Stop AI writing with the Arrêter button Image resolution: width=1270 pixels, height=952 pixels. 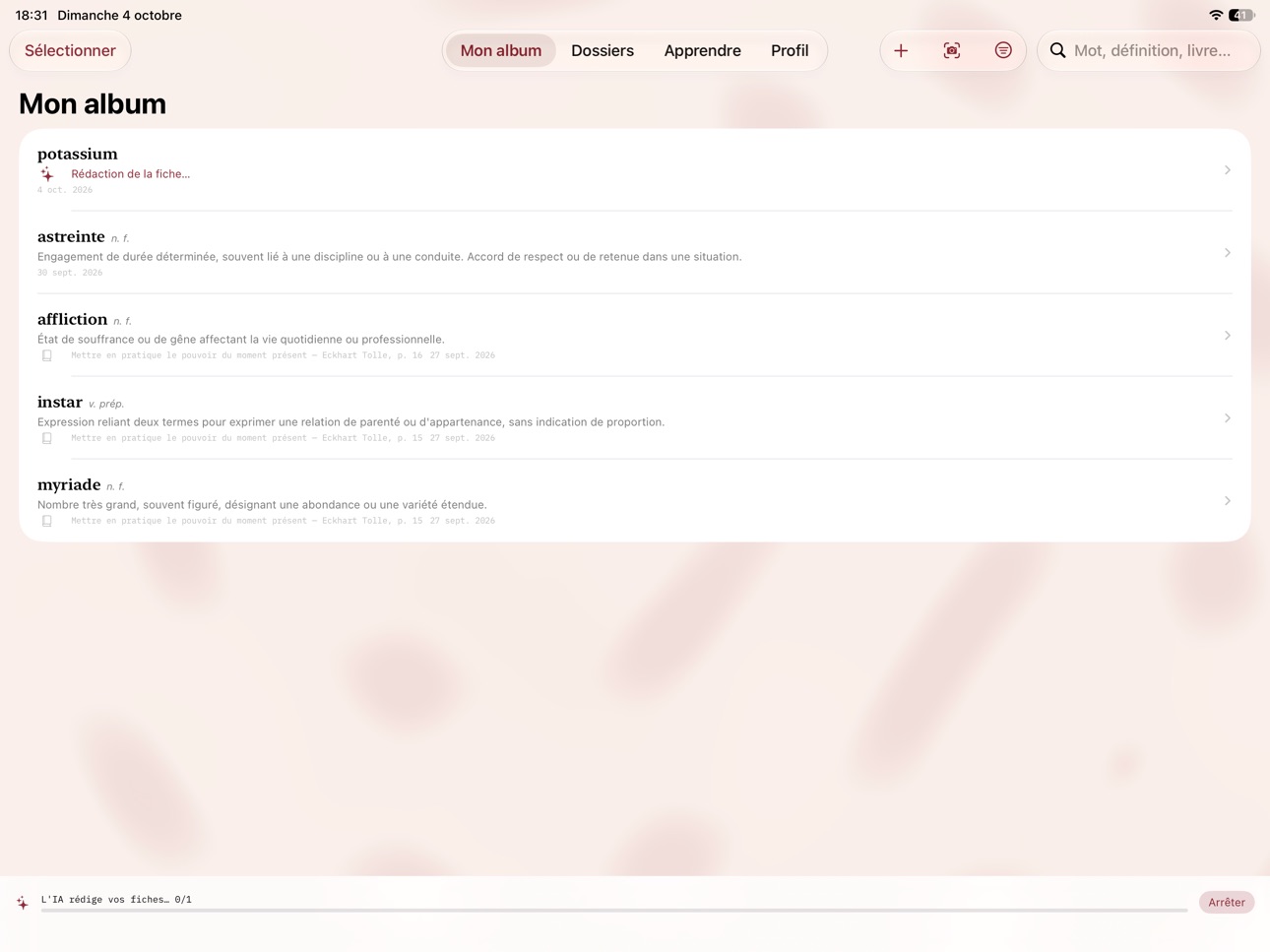[1227, 902]
